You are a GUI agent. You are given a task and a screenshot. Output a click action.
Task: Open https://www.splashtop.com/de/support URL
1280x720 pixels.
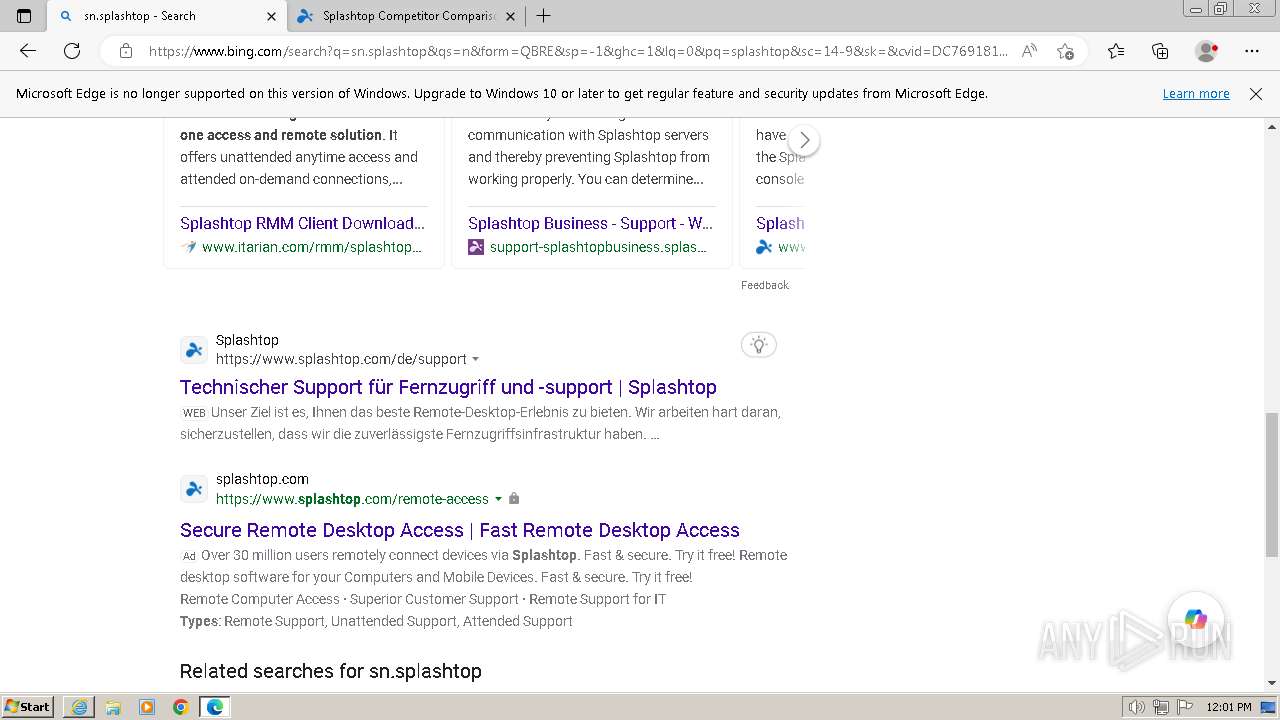[341, 359]
